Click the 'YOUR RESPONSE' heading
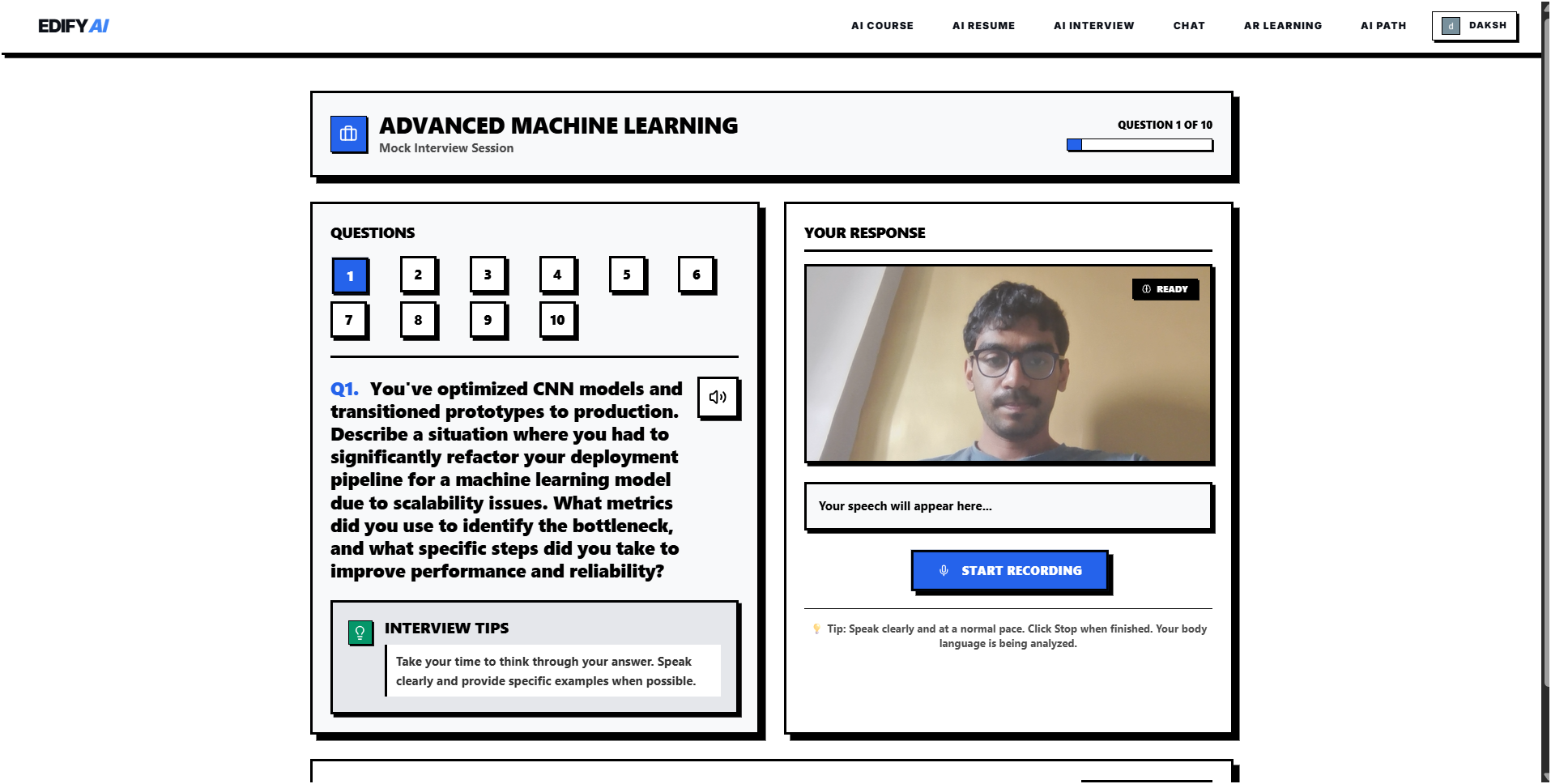The height and width of the screenshot is (784, 1551). point(864,233)
